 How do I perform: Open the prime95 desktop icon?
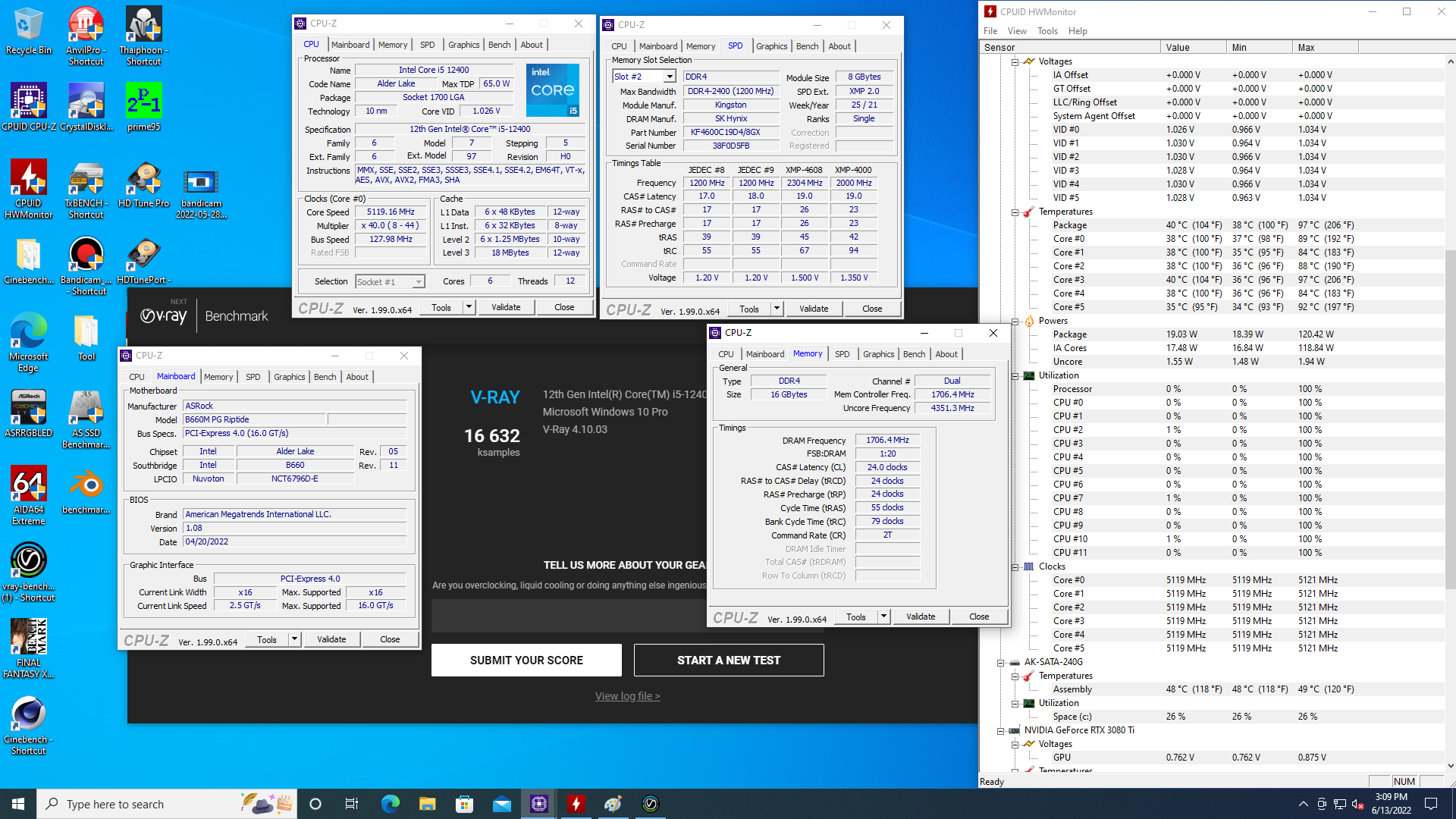point(143,107)
